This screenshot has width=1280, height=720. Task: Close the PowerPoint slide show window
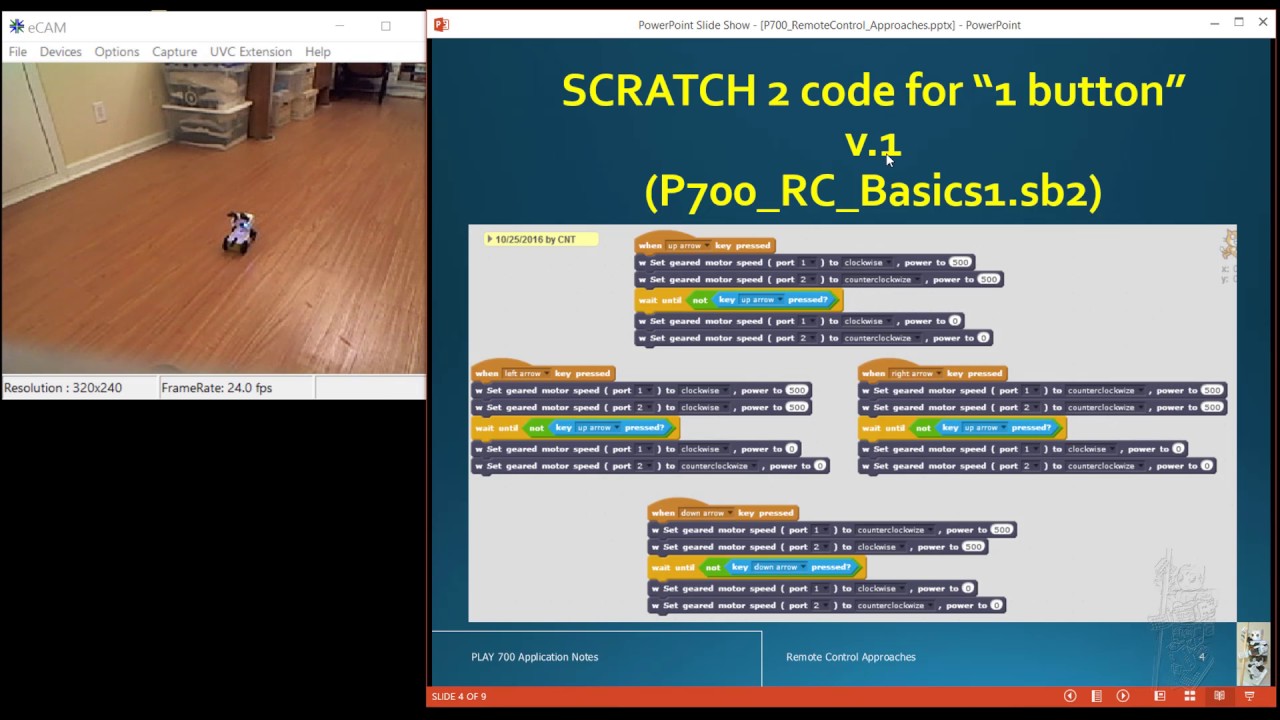(x=1263, y=23)
